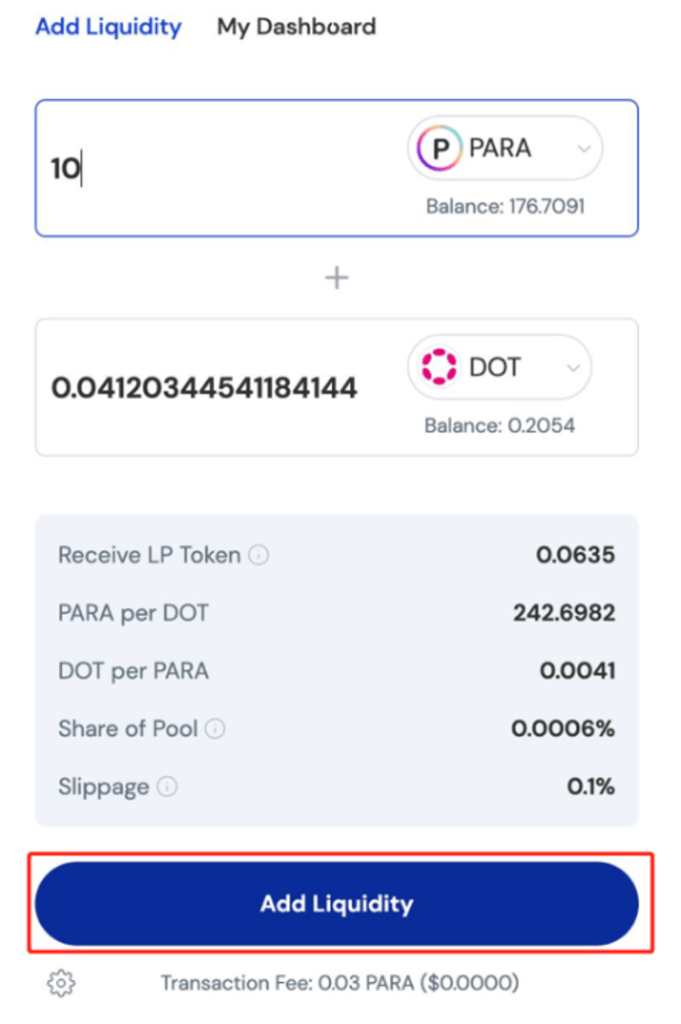Click the Transaction Fee text

(340, 984)
